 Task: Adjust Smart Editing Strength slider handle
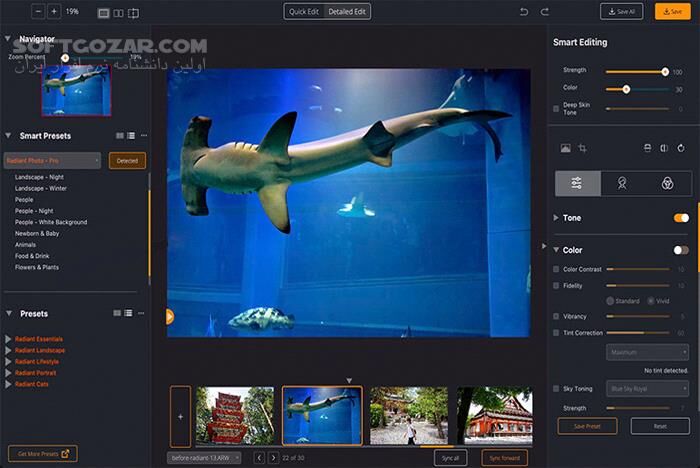click(x=665, y=72)
